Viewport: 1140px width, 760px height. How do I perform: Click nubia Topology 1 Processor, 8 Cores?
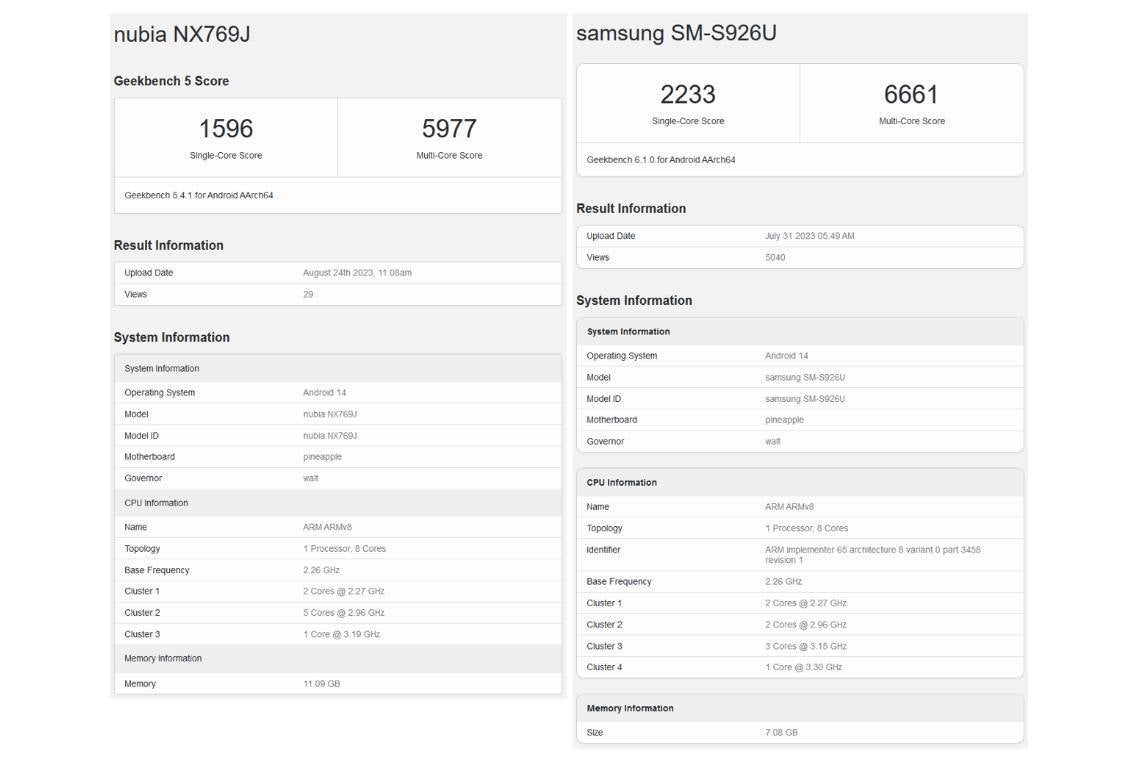[x=345, y=548]
